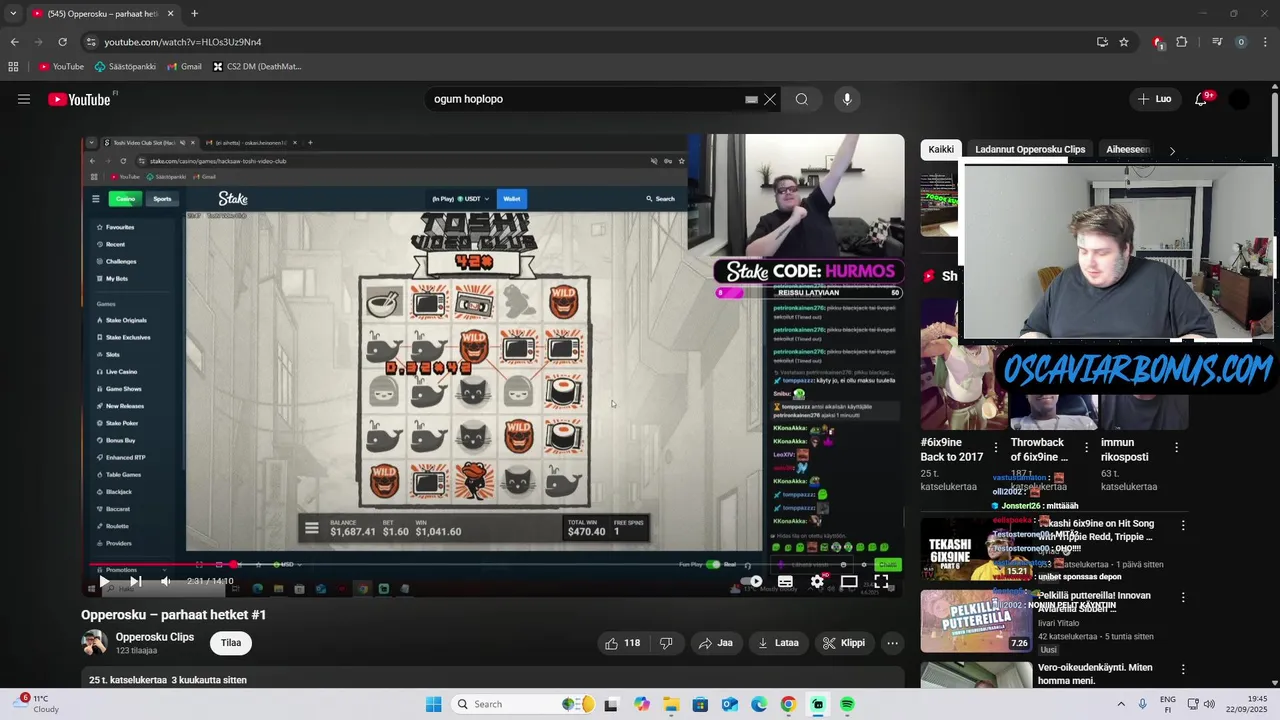
Task: Open Chrome media controls icon
Action: point(1217,42)
